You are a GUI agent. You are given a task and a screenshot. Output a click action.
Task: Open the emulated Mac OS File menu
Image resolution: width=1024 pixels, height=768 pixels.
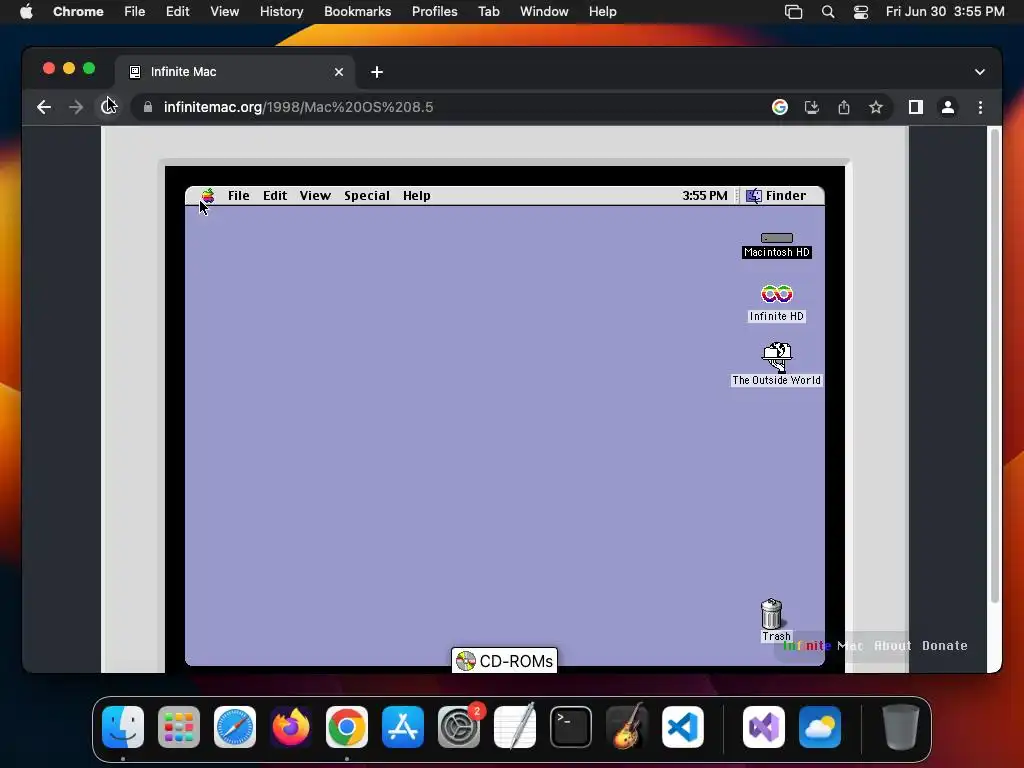click(238, 195)
